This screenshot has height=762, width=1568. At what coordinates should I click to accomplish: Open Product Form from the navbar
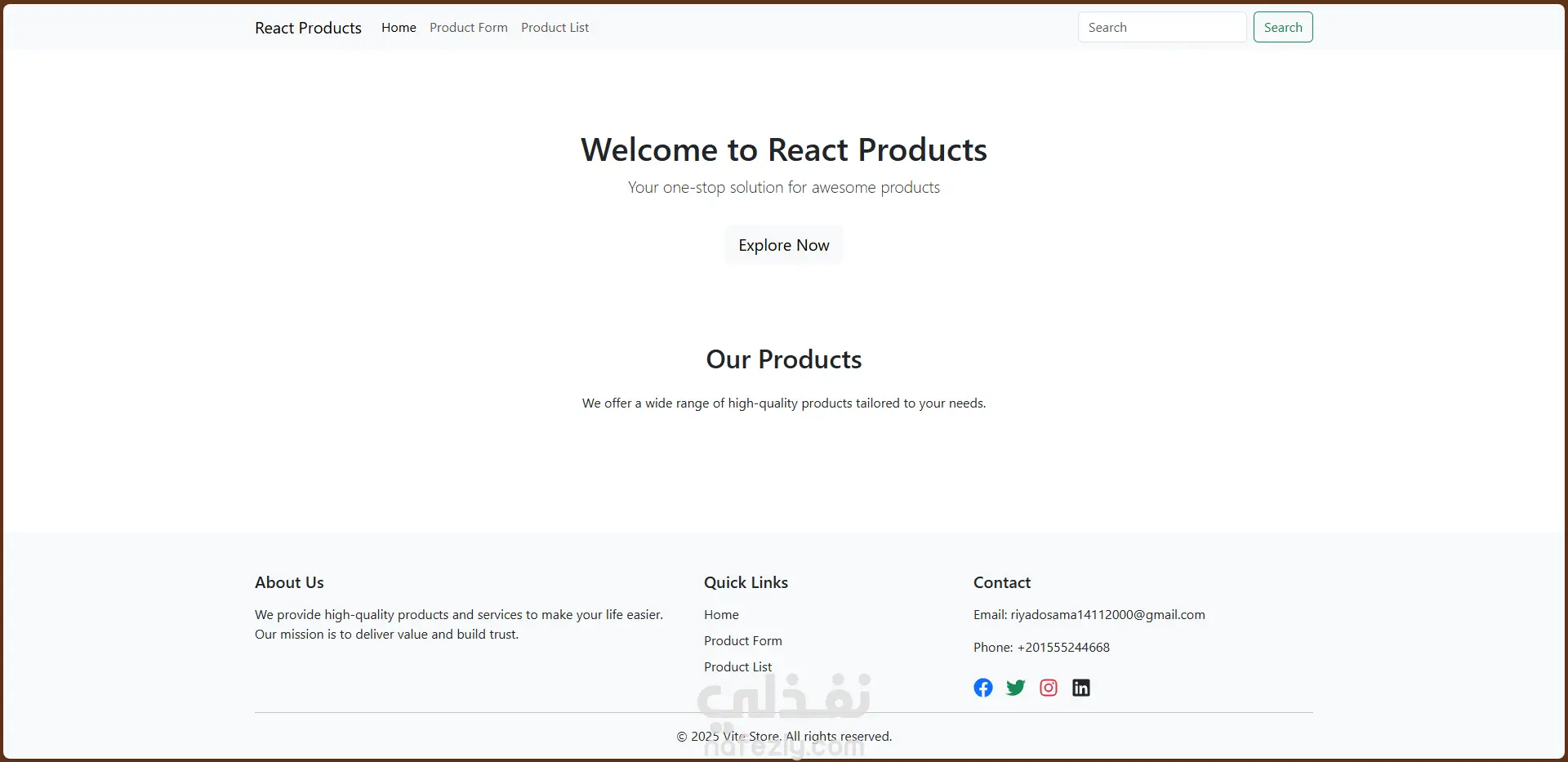(x=469, y=28)
